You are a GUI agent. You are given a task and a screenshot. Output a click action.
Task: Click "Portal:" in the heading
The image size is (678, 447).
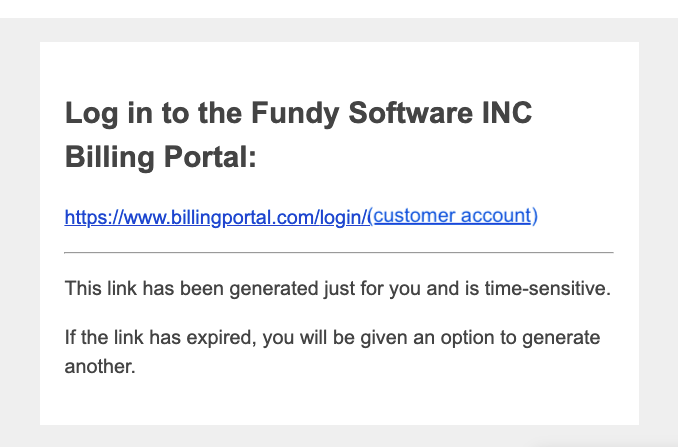click(x=210, y=156)
